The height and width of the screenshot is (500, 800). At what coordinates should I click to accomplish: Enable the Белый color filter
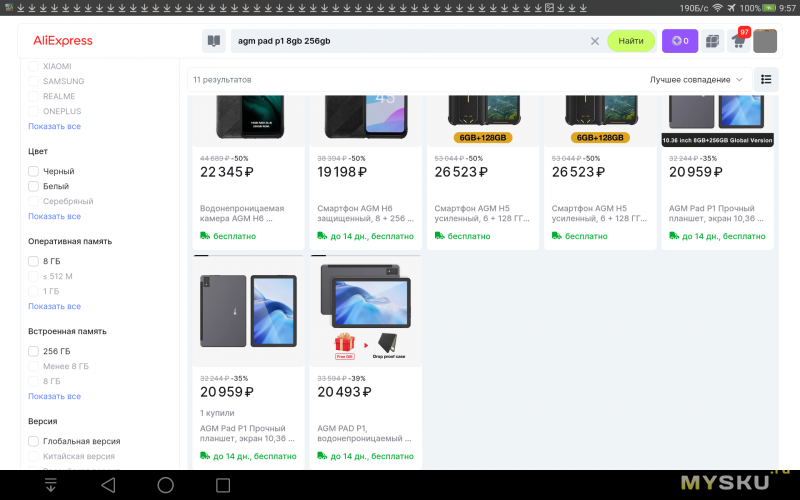coord(33,186)
